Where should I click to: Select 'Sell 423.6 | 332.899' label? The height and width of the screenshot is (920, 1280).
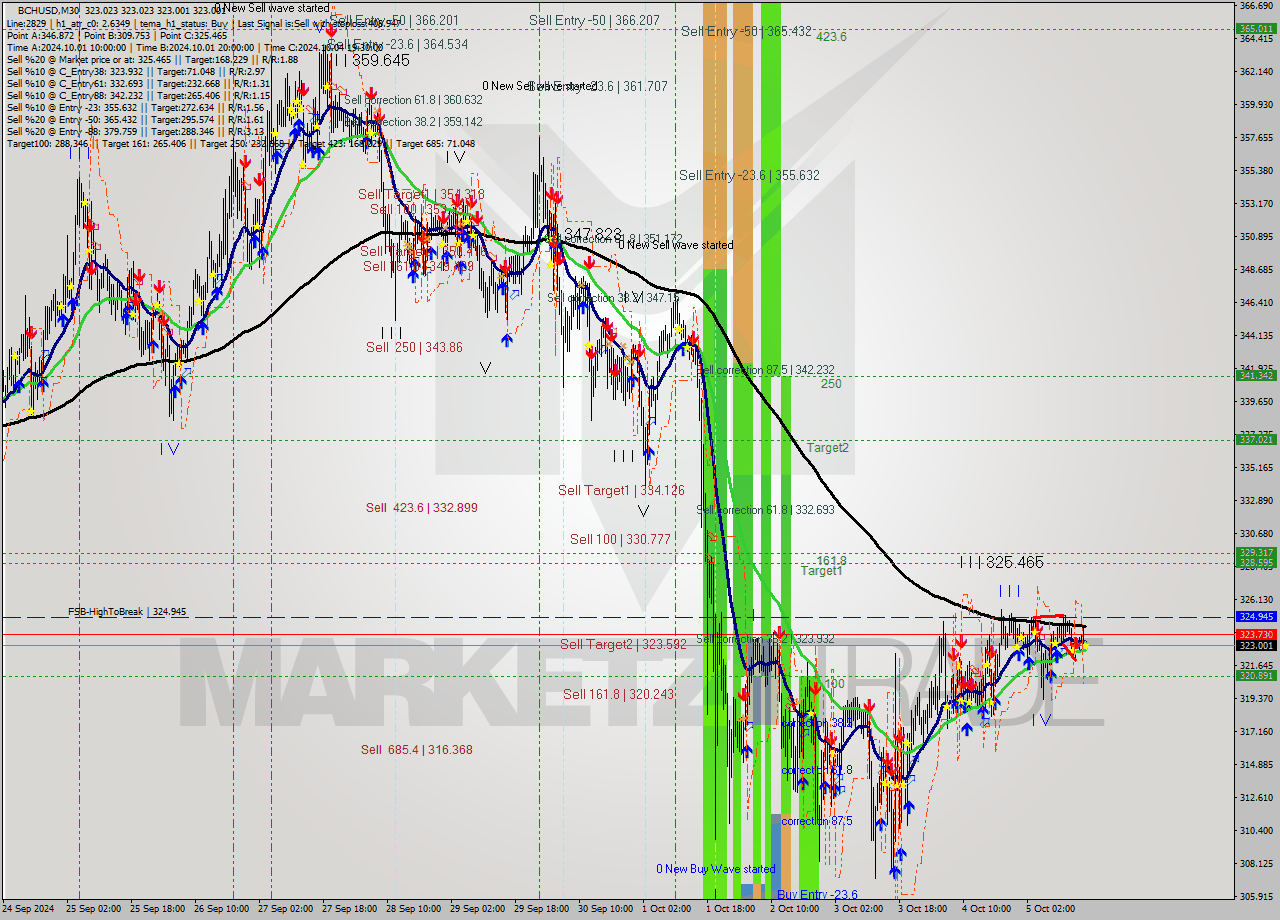[x=421, y=508]
